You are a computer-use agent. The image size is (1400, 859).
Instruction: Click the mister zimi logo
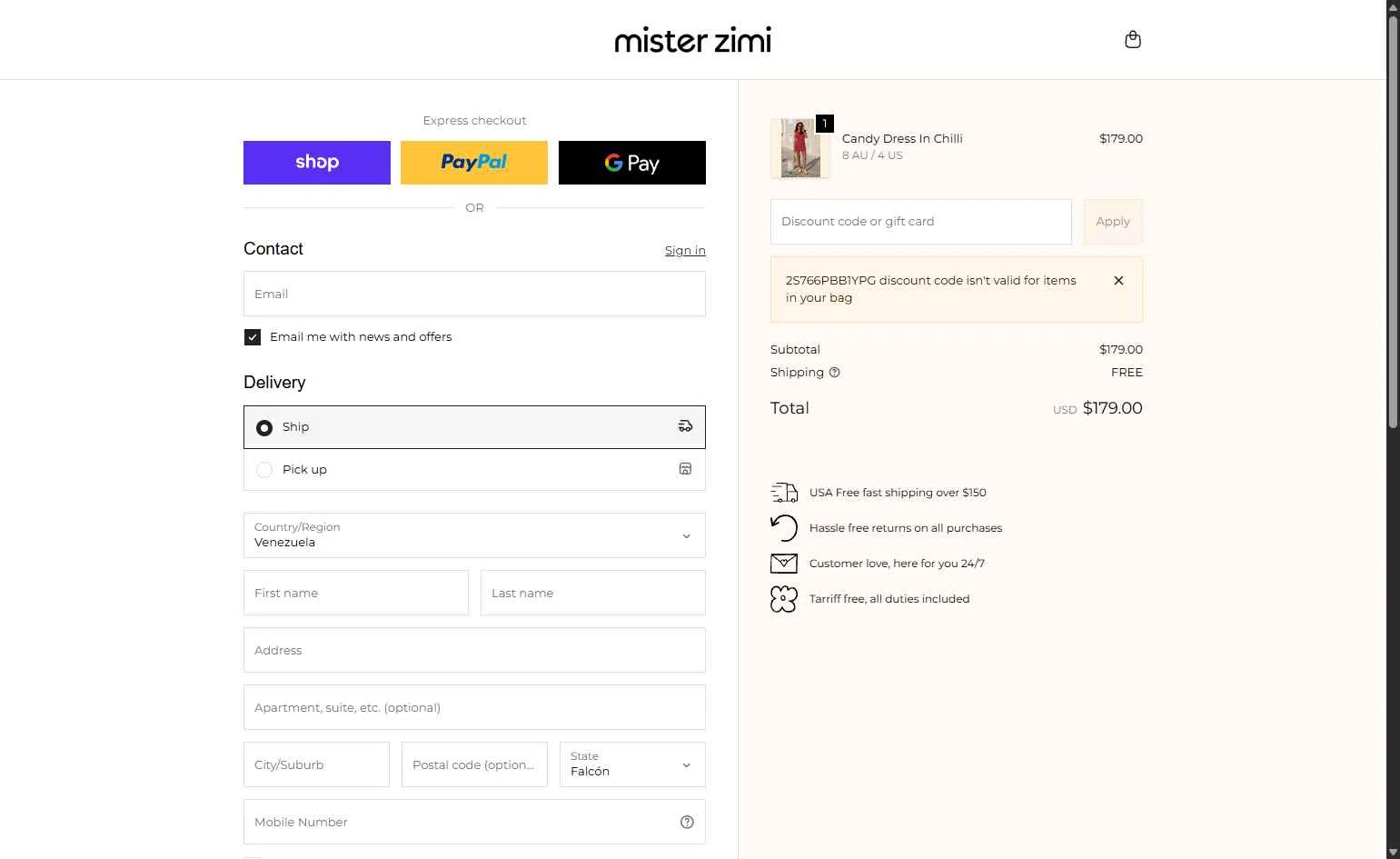(x=693, y=40)
